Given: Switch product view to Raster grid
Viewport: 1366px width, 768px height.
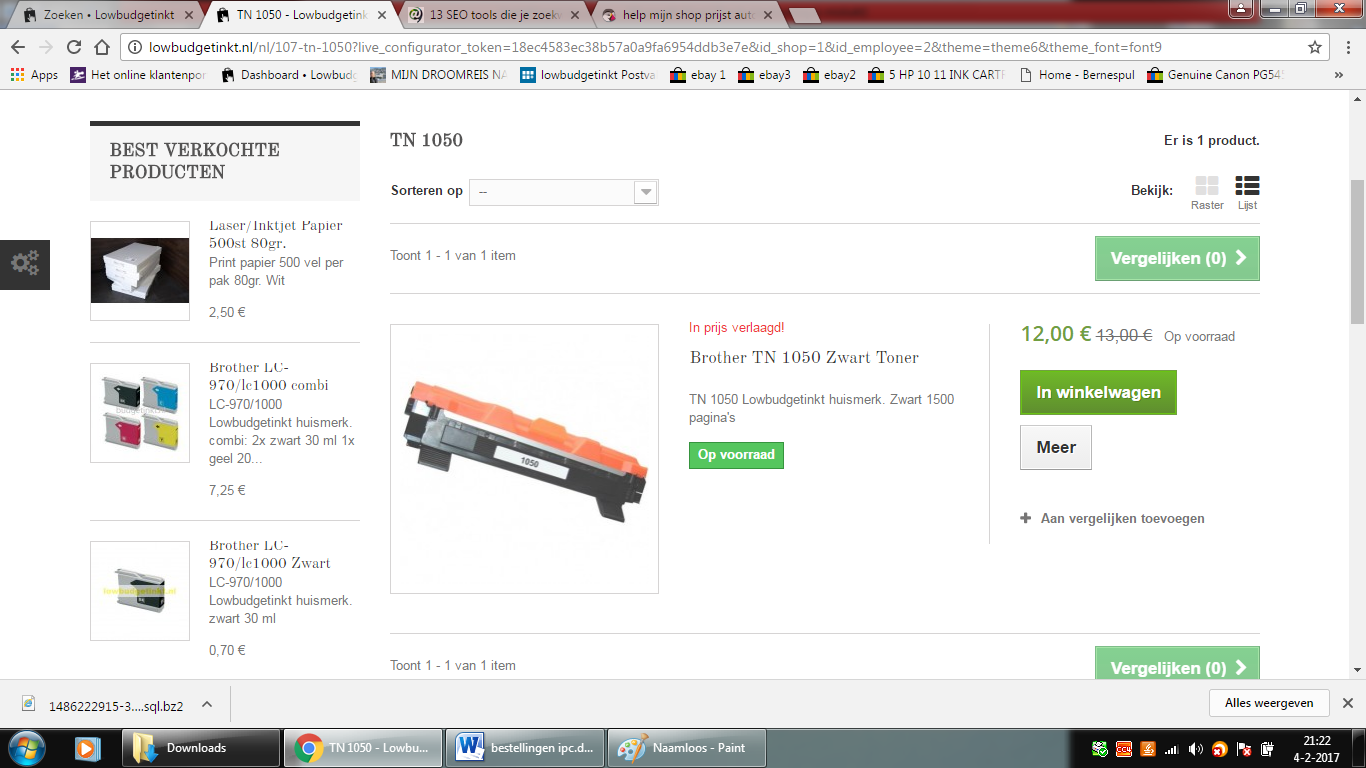Looking at the screenshot, I should (x=1207, y=193).
